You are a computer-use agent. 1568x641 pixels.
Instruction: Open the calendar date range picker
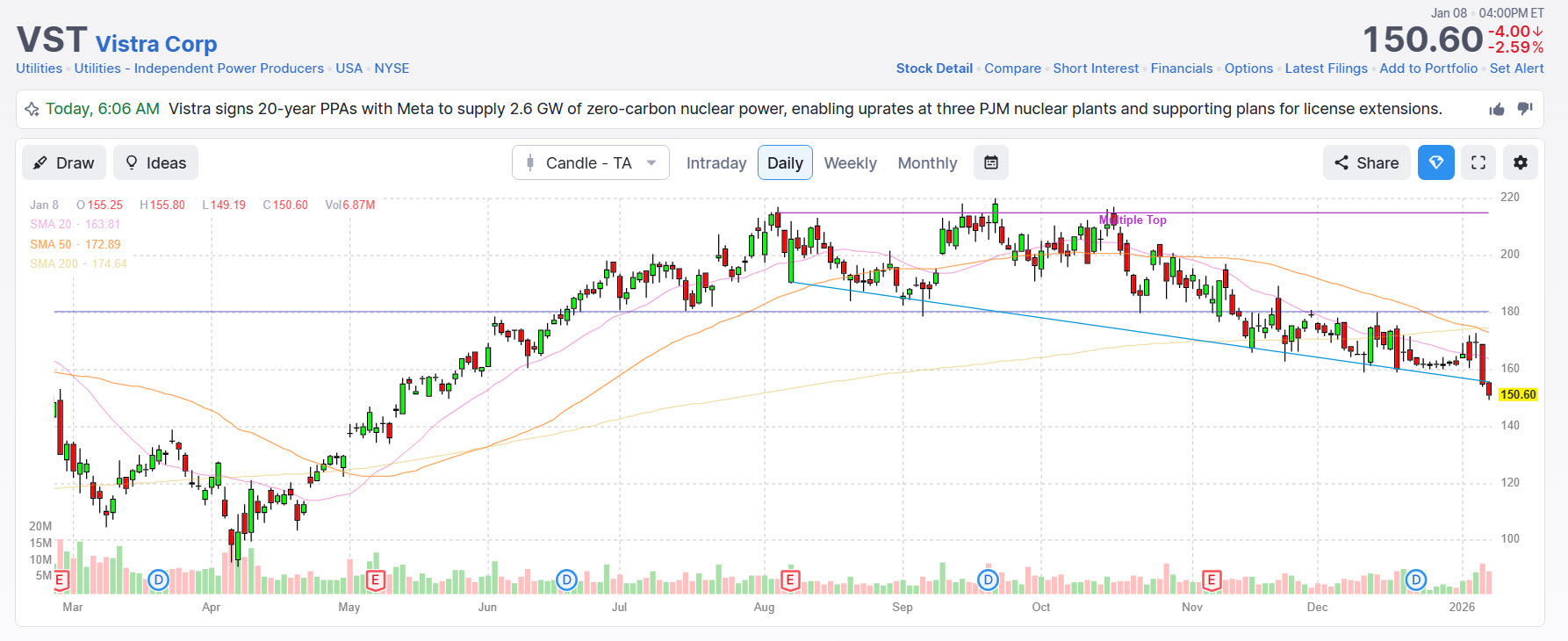[991, 162]
